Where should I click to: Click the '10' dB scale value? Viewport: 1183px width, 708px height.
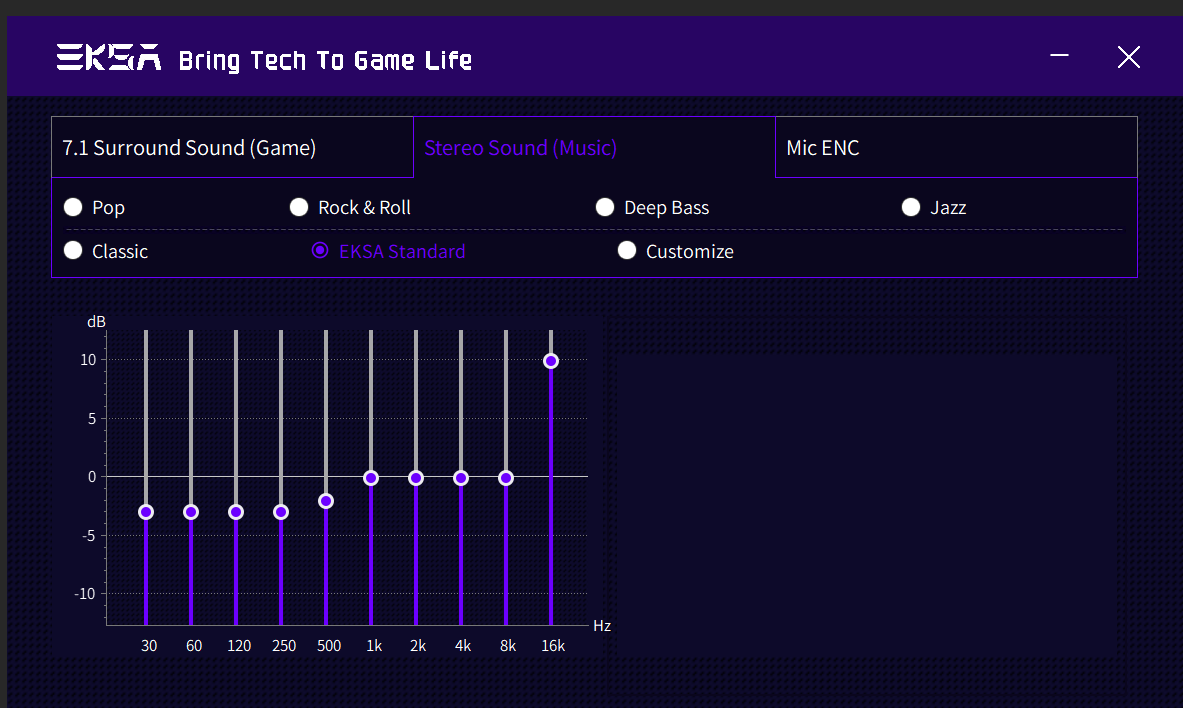88,360
